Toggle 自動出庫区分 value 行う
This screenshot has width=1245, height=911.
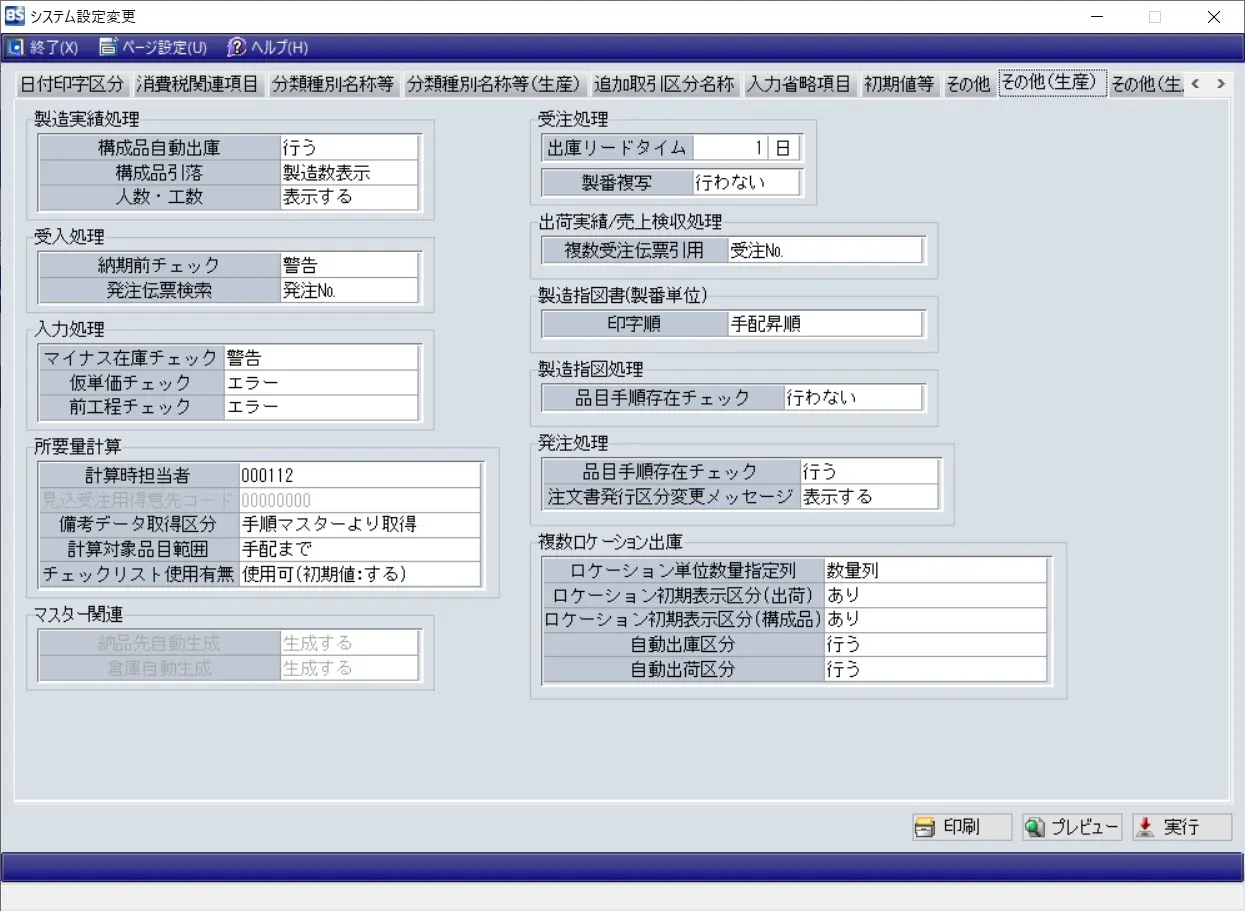[x=934, y=645]
